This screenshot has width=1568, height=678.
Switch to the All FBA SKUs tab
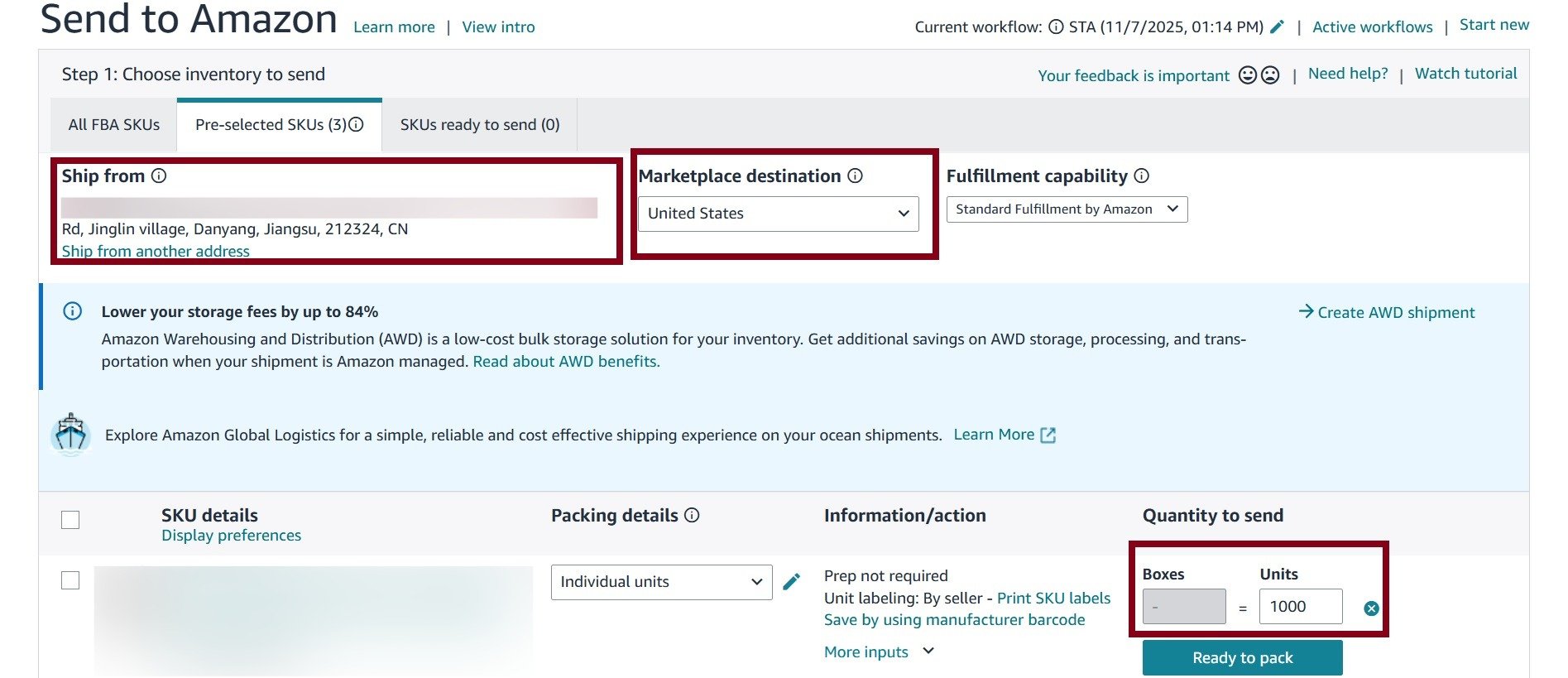pos(114,125)
